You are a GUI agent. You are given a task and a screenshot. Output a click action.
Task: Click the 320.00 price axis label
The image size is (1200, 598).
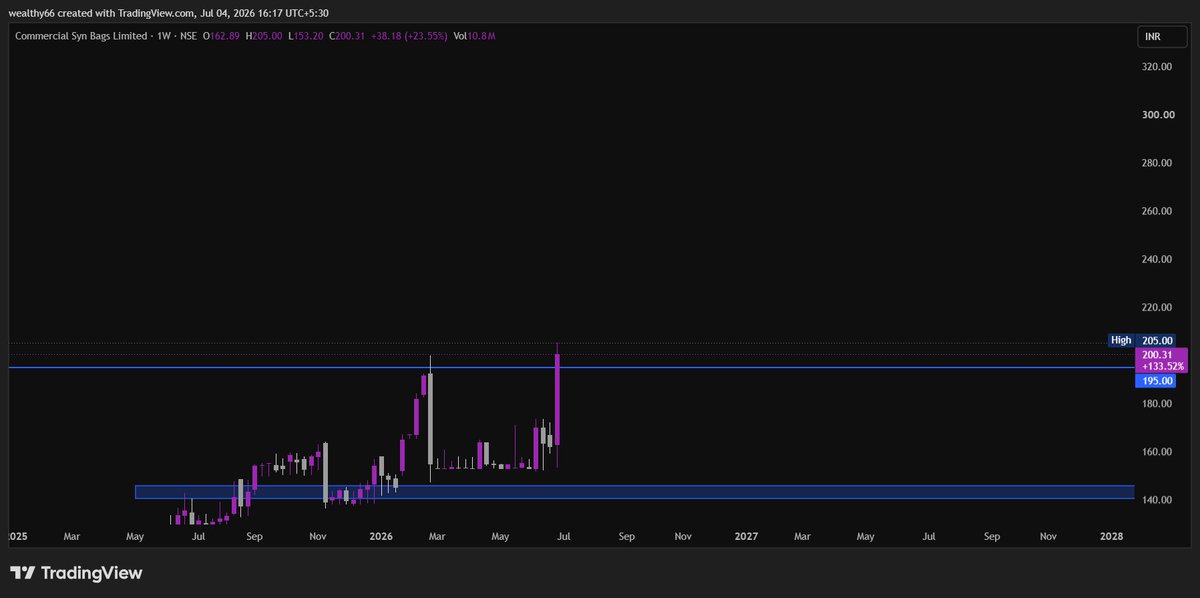1158,67
